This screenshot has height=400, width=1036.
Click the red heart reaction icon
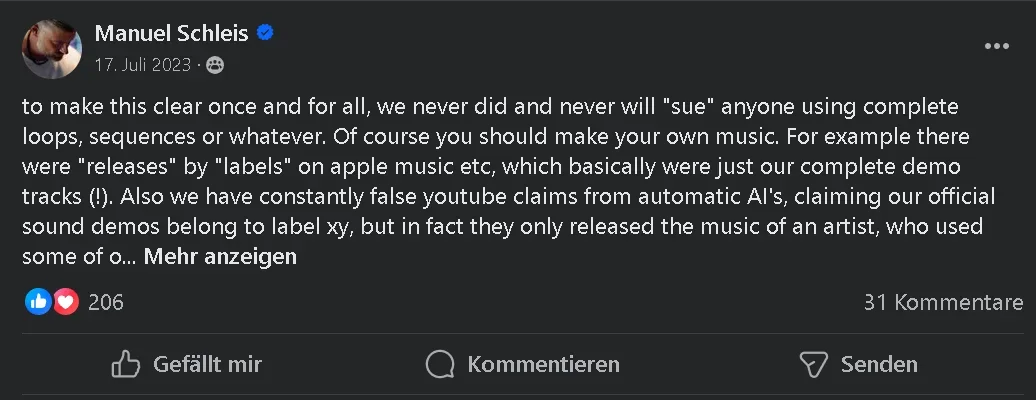tap(66, 302)
